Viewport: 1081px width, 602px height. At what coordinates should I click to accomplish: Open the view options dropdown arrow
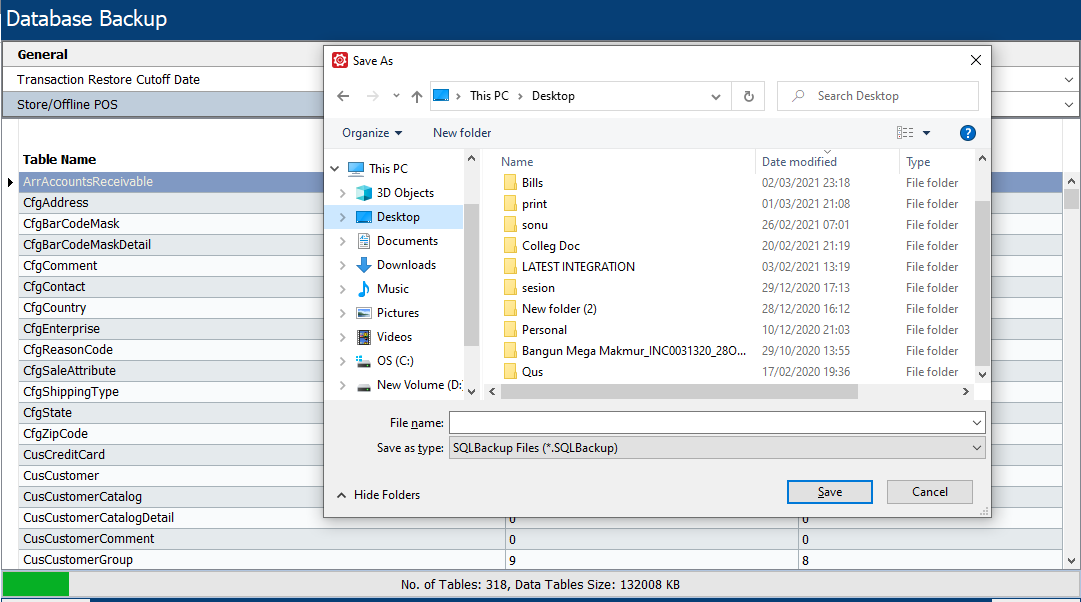click(927, 133)
